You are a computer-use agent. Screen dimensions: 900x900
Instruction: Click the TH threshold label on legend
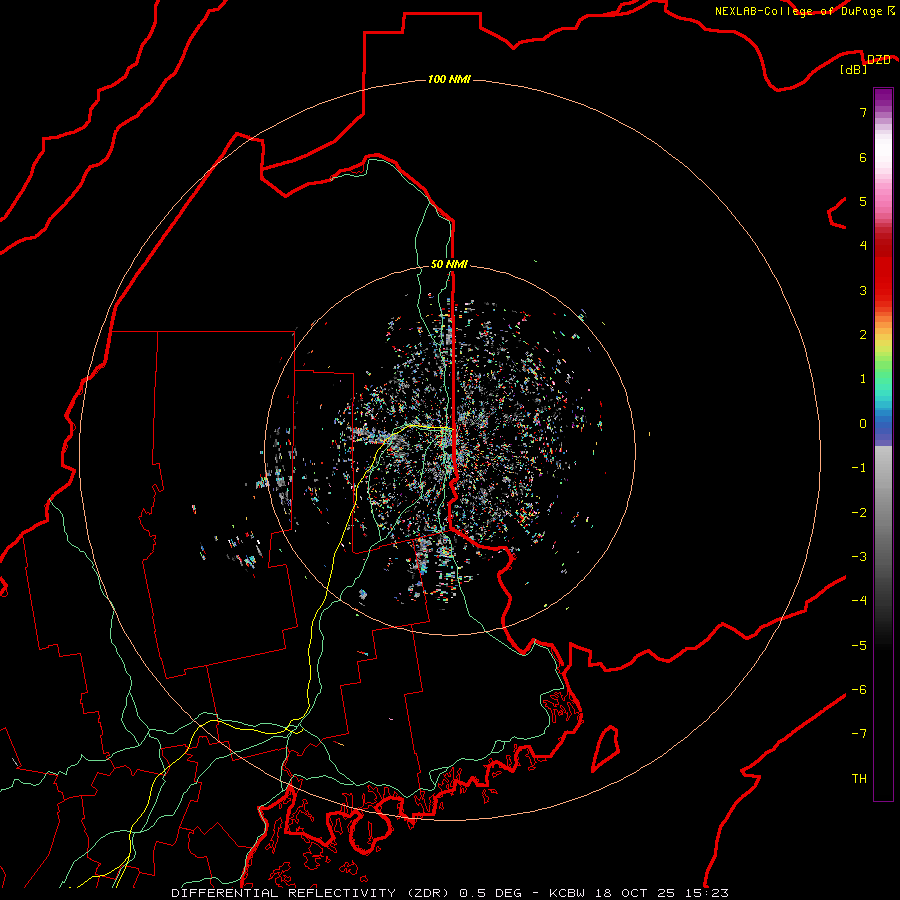(859, 779)
